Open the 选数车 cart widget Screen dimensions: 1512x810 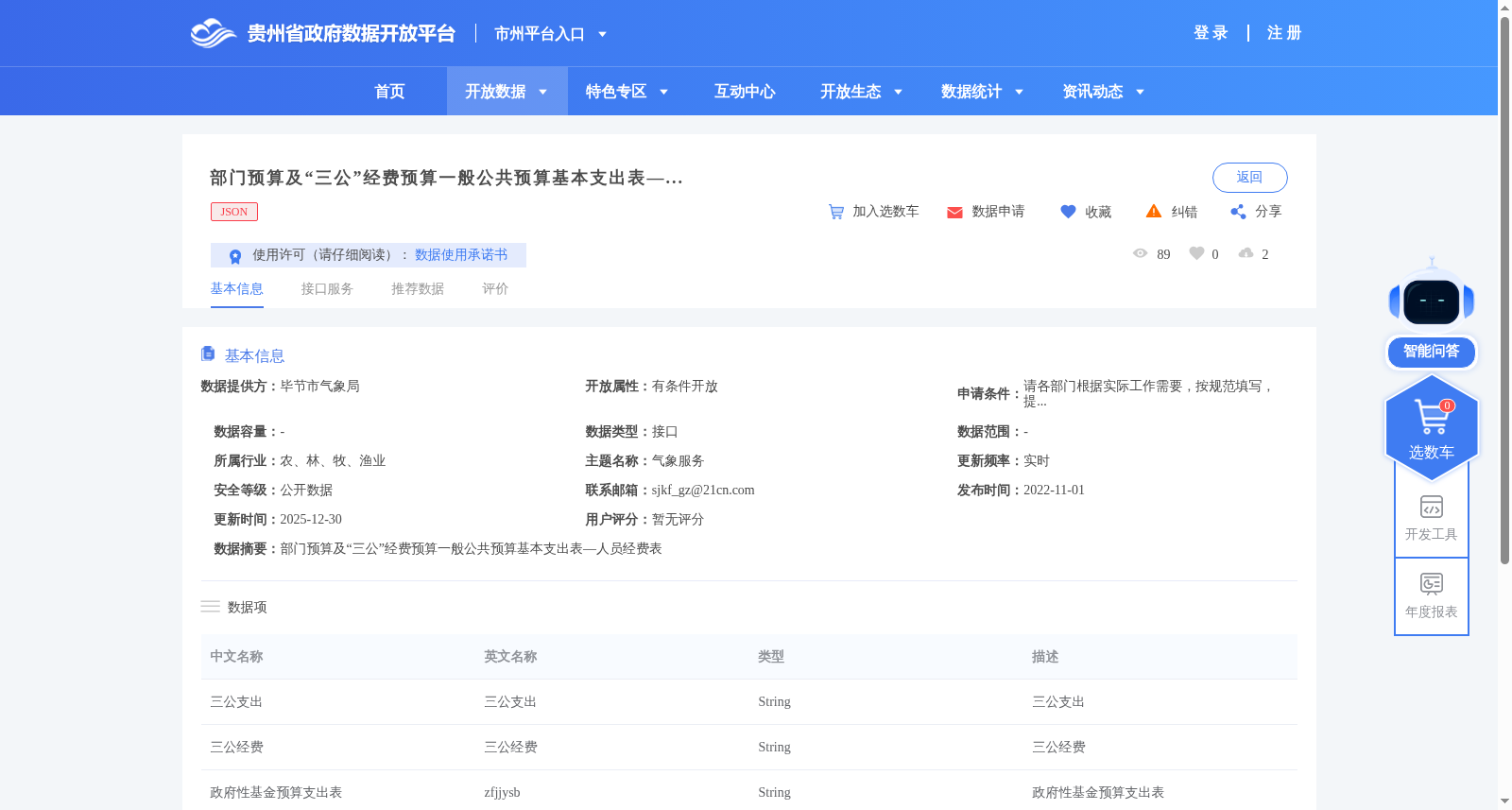(1432, 428)
